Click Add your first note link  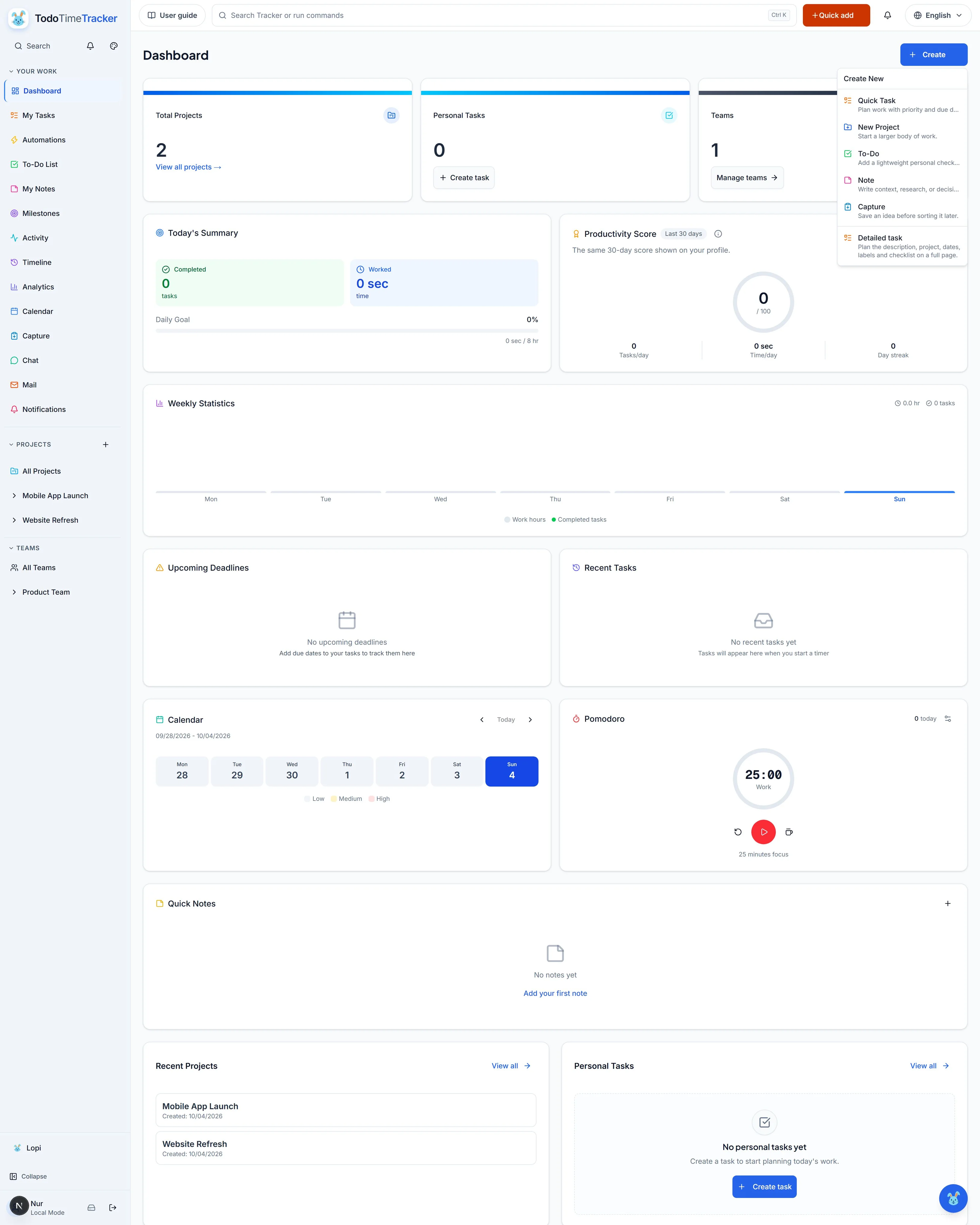[x=555, y=993]
